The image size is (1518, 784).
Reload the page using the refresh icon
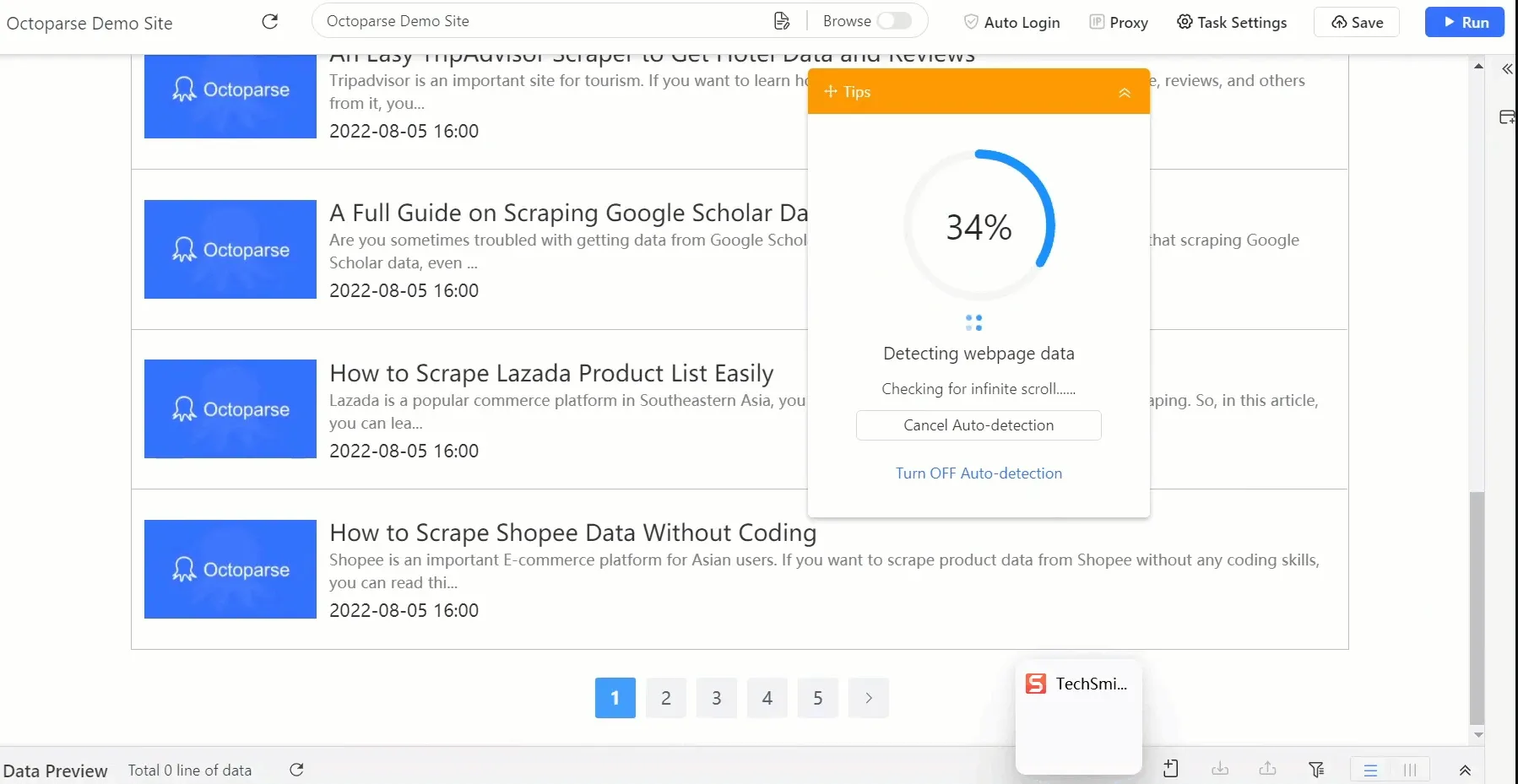tap(270, 22)
